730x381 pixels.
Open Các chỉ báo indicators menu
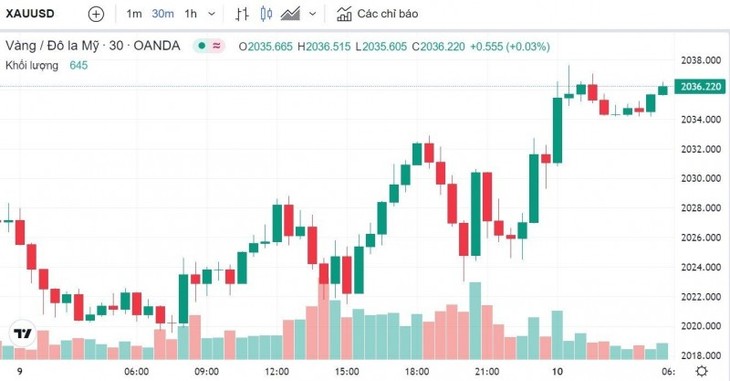(x=387, y=14)
